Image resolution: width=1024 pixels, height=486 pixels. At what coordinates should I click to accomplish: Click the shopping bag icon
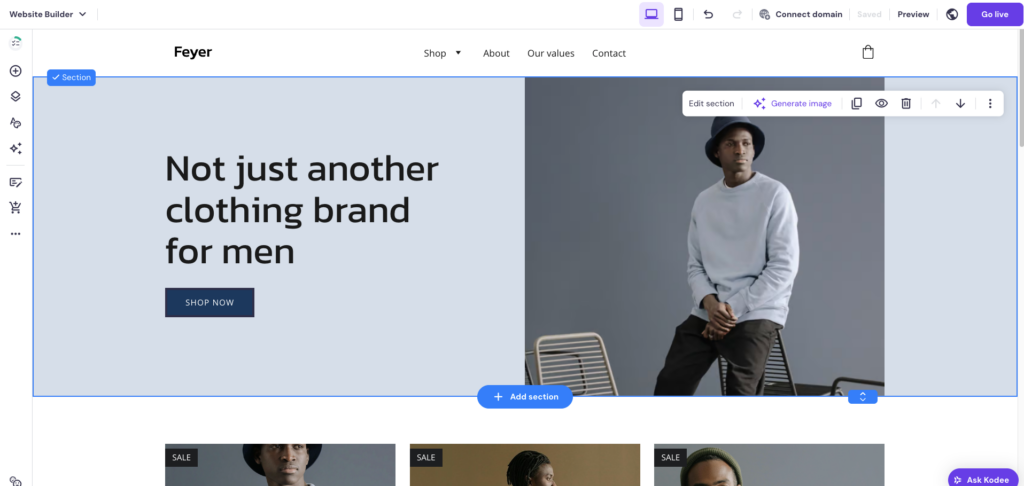click(x=868, y=52)
